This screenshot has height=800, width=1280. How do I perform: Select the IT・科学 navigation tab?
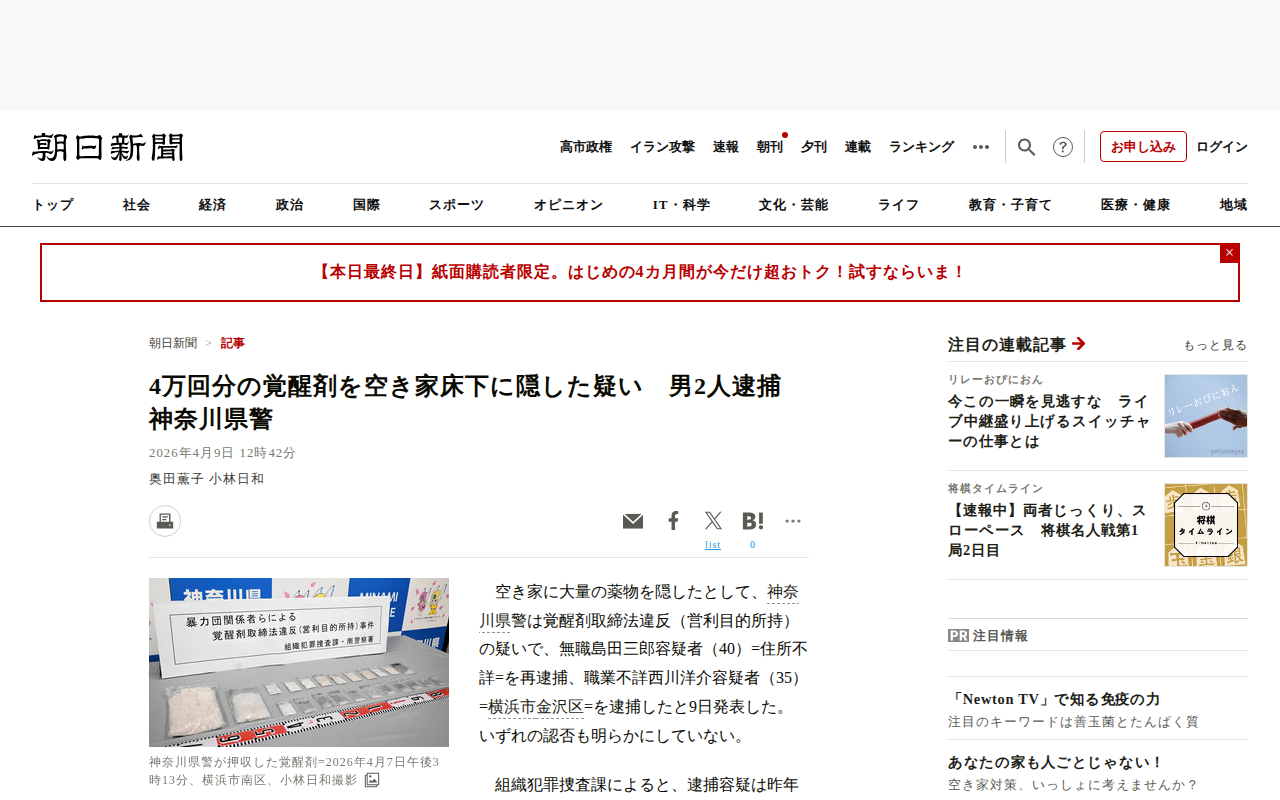681,205
